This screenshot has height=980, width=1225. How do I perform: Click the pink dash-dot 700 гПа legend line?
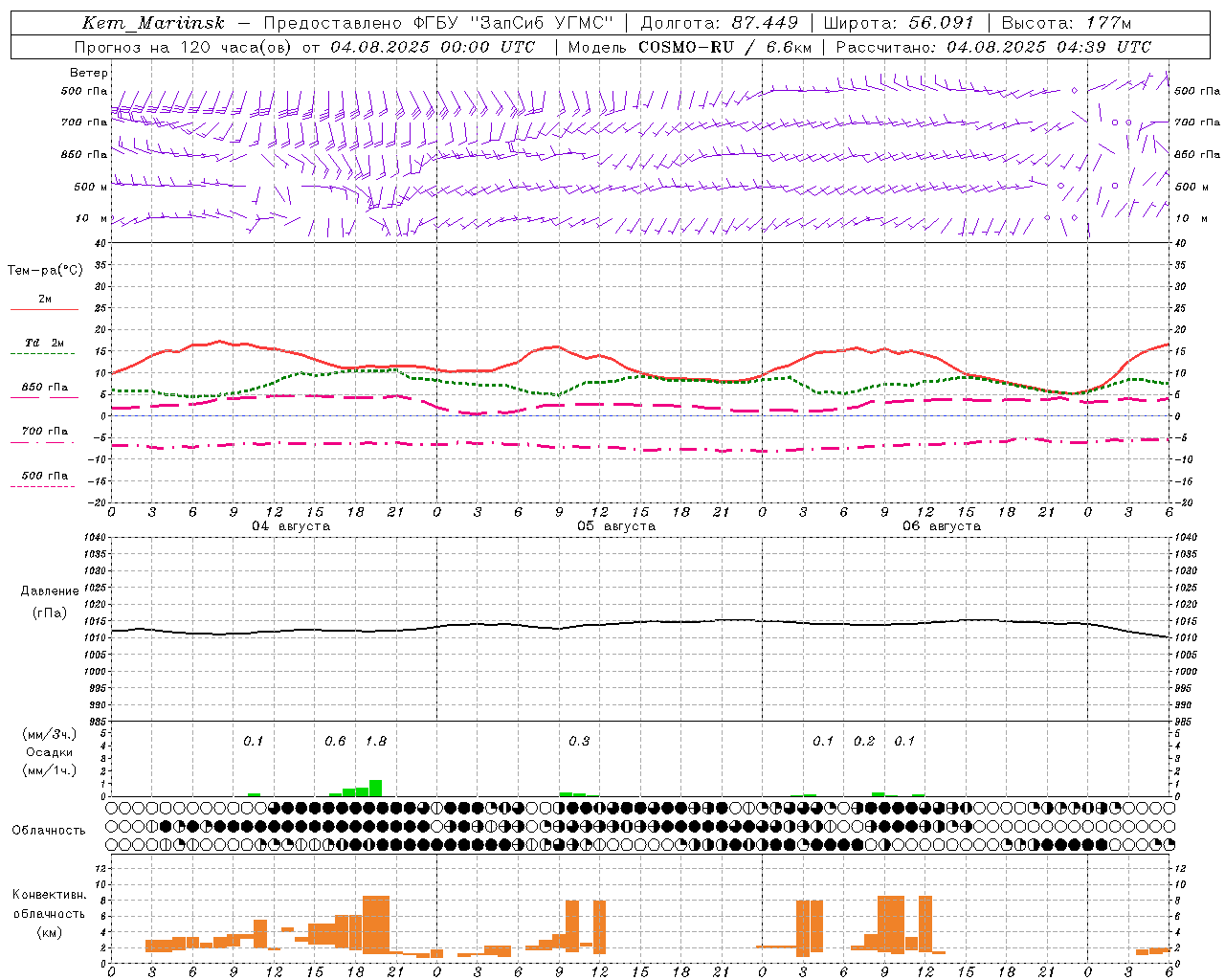(42, 442)
